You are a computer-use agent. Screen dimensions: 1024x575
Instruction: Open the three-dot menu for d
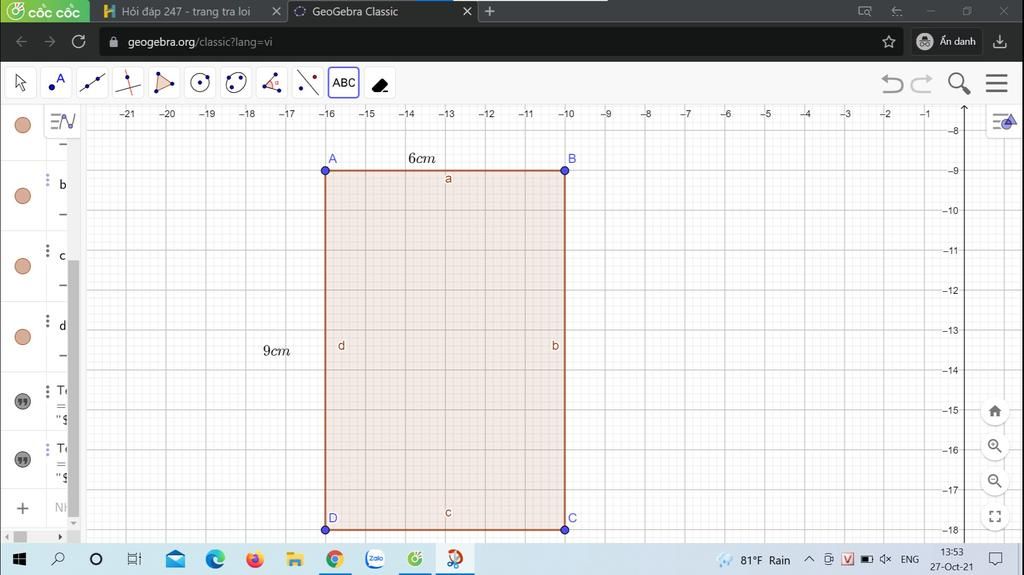coord(48,321)
